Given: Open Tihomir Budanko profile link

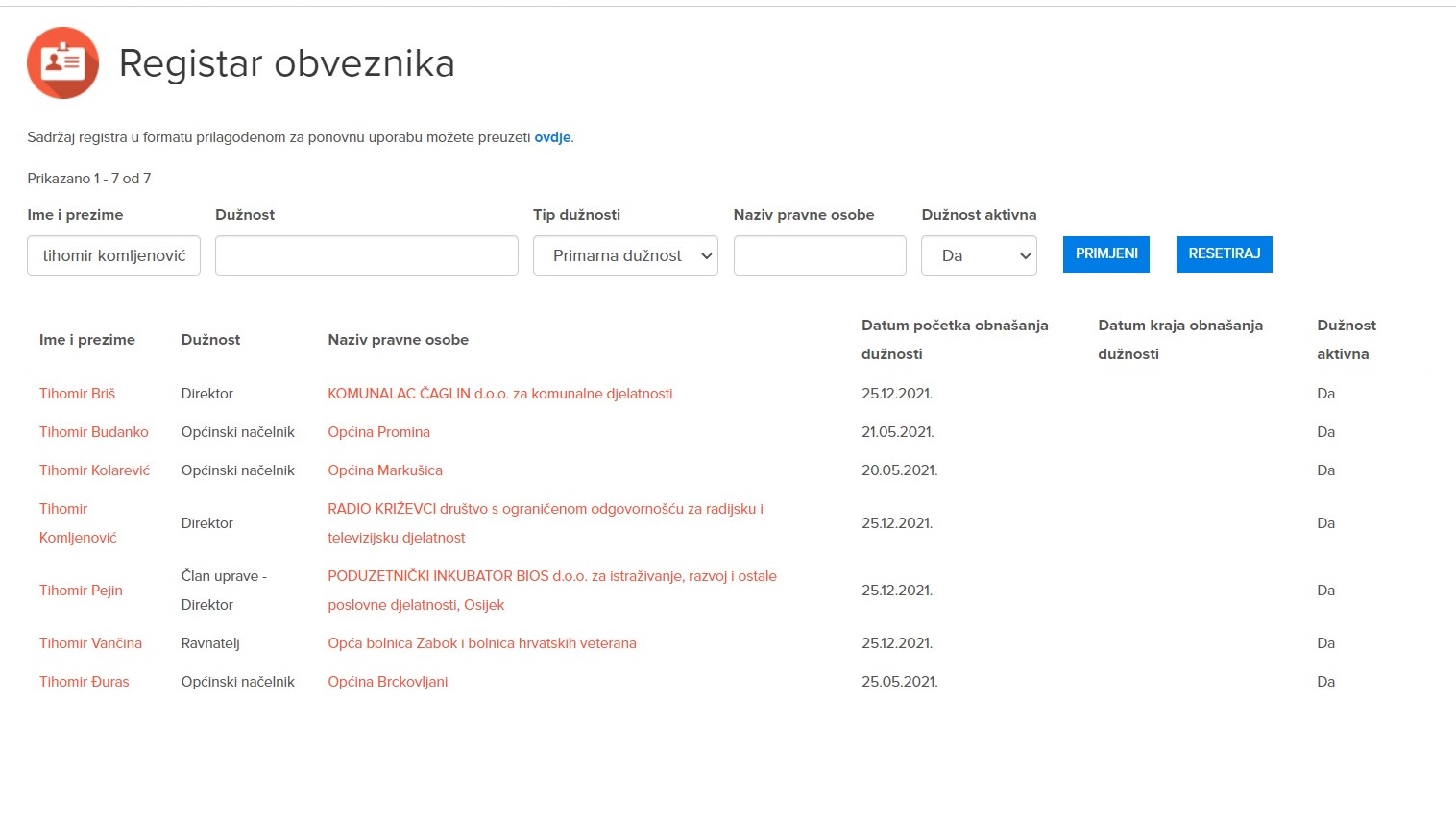Looking at the screenshot, I should coord(93,432).
